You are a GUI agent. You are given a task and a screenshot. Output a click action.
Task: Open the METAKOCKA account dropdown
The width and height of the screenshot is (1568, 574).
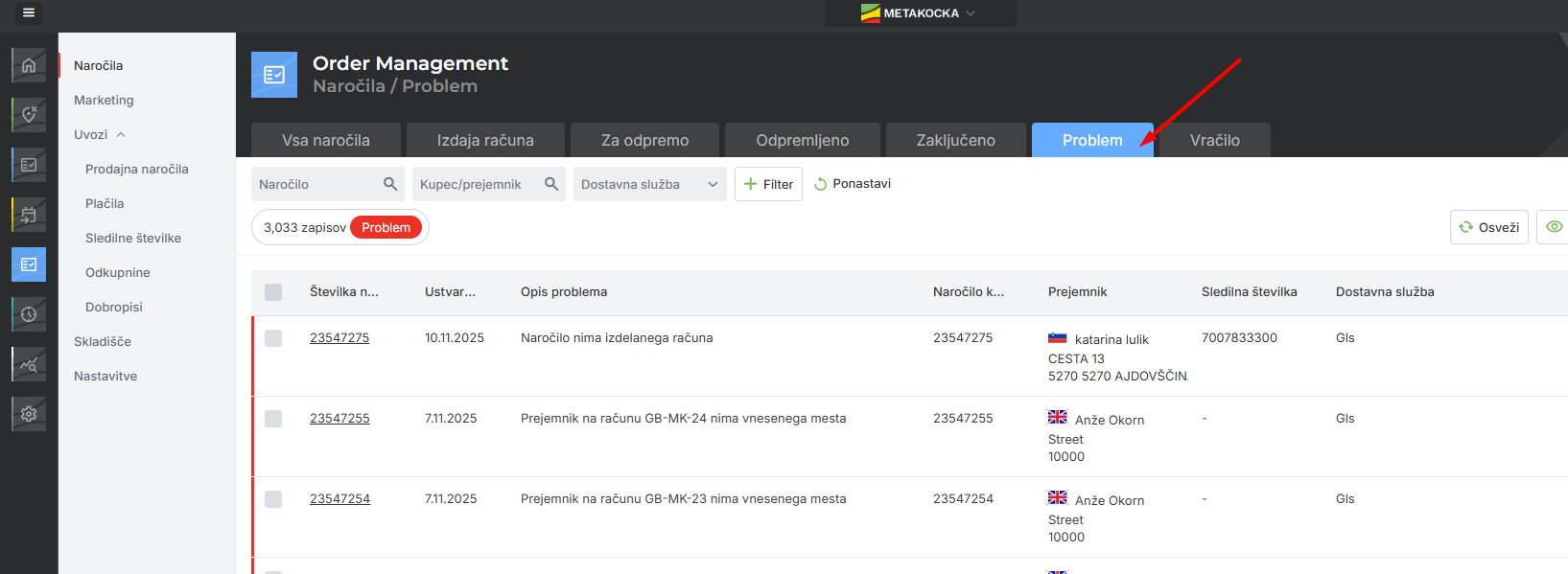(920, 13)
